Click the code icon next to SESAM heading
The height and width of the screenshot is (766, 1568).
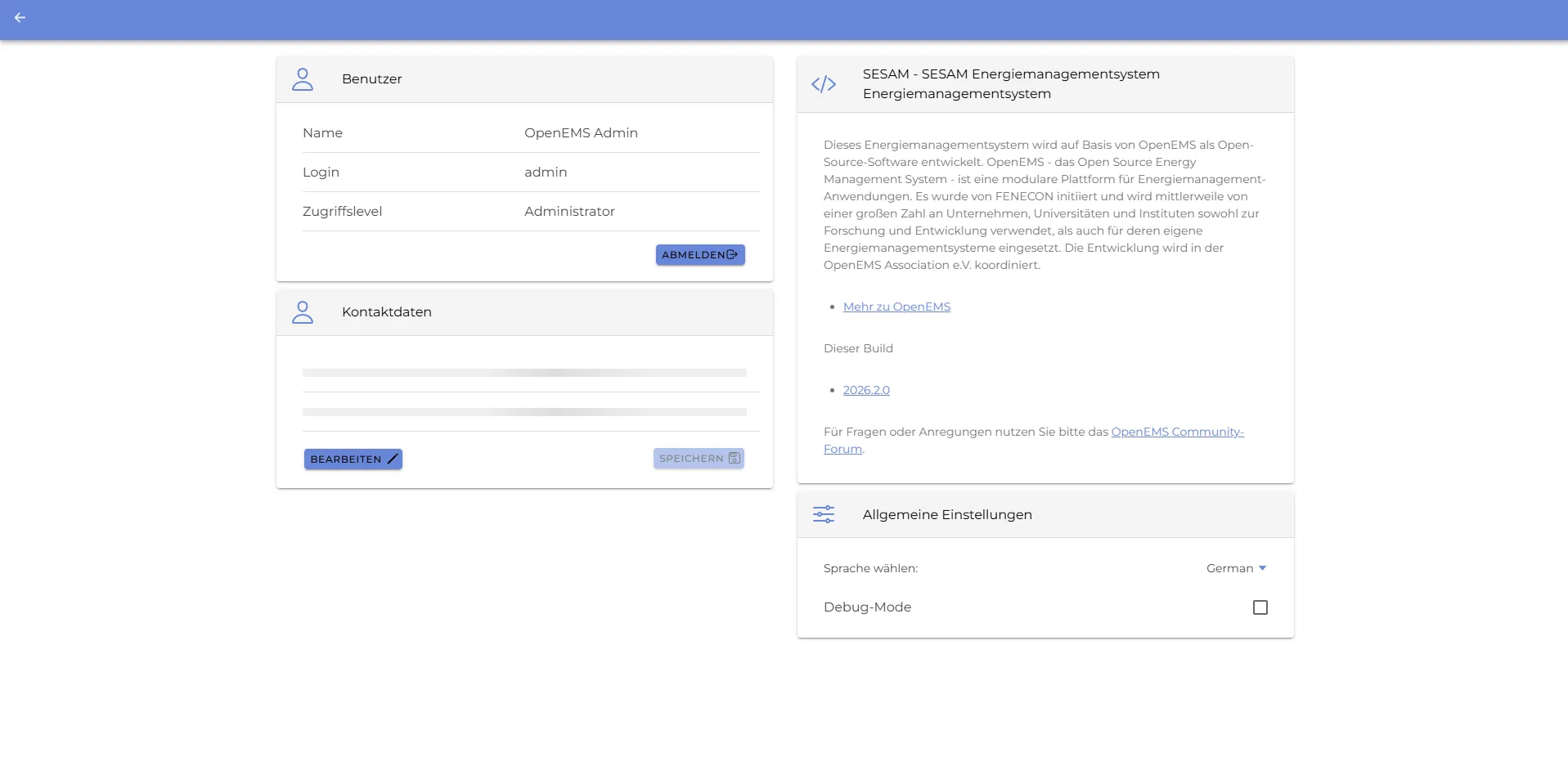824,83
